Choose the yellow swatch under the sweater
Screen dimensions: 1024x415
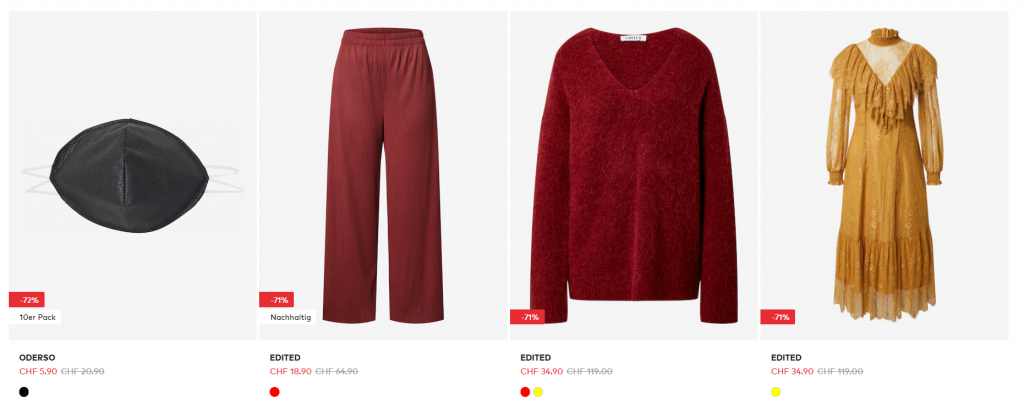pyautogui.click(x=538, y=392)
